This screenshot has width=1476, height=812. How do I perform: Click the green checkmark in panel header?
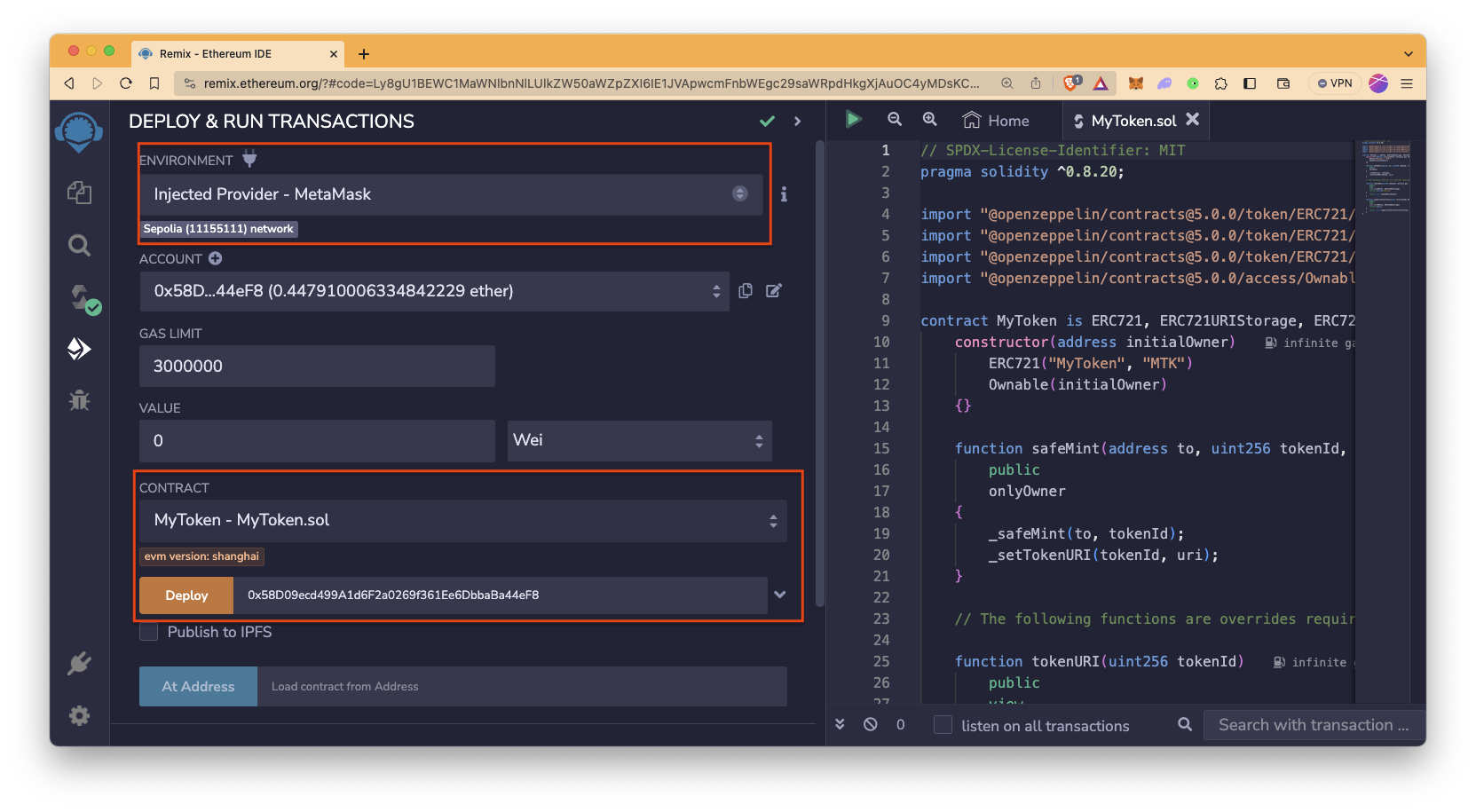(x=767, y=121)
